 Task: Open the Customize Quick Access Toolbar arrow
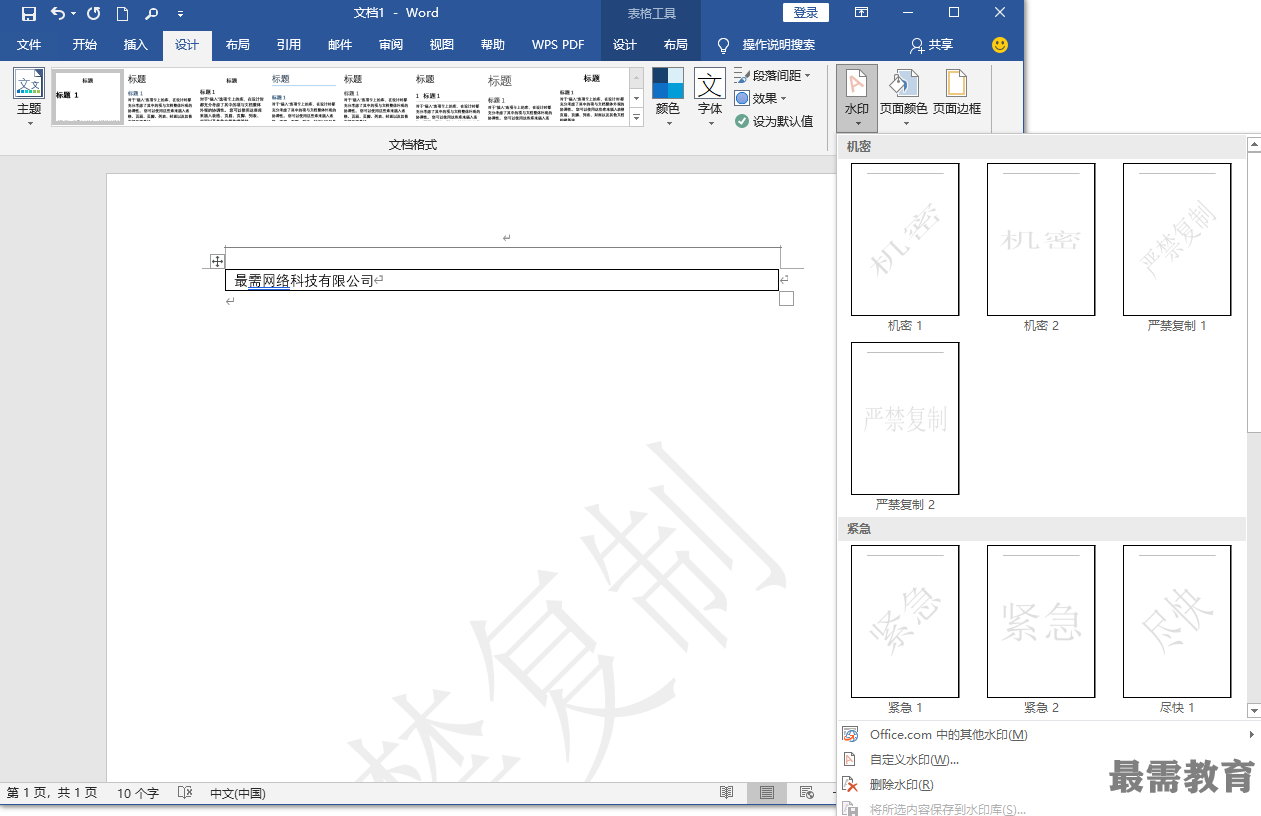tap(180, 14)
